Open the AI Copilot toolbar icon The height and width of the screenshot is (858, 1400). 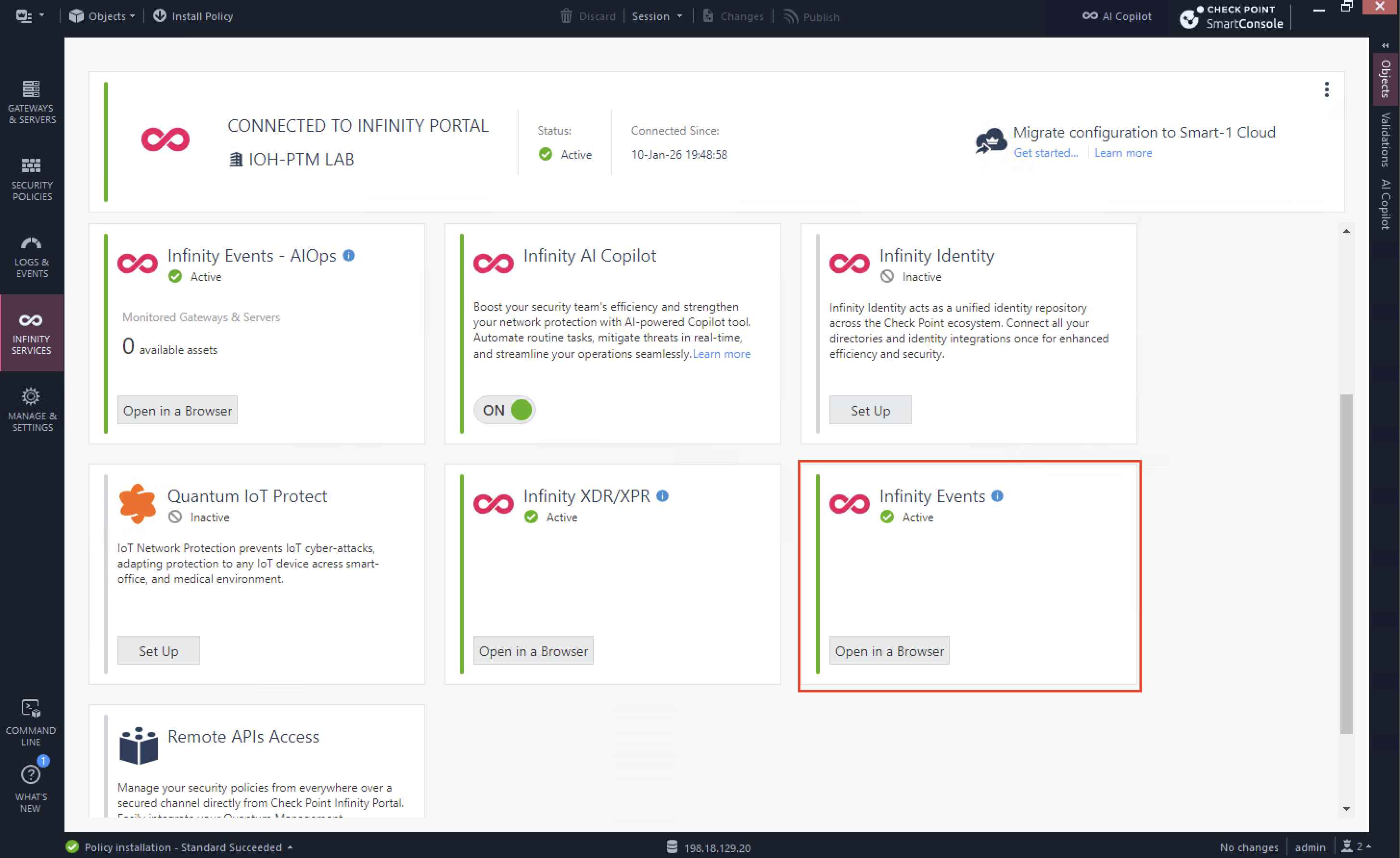pyautogui.click(x=1117, y=16)
